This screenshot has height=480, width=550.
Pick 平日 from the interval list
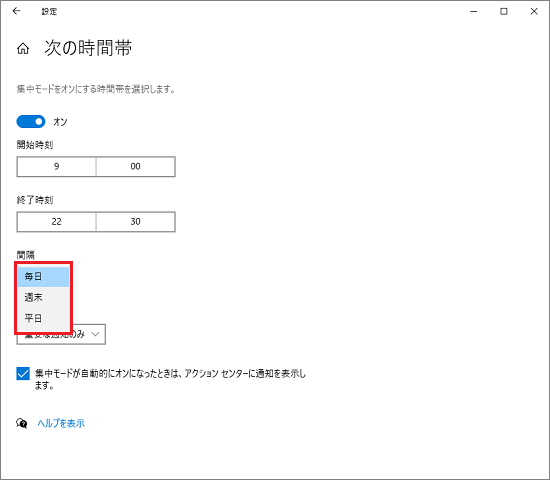[x=43, y=318]
